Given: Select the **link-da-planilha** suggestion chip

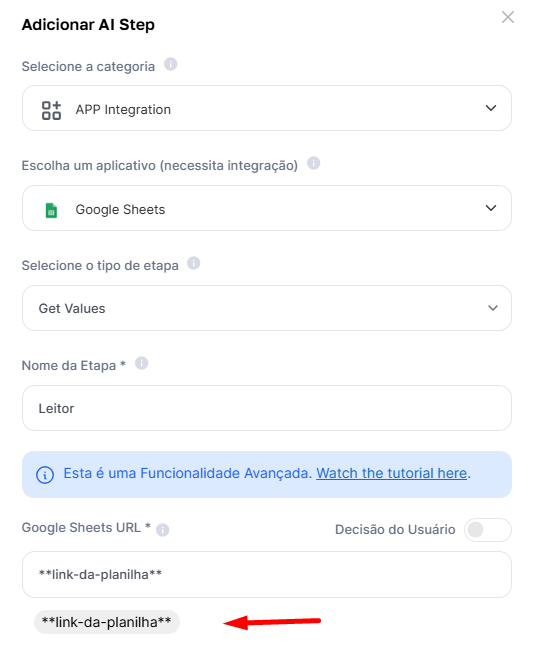Looking at the screenshot, I should (x=107, y=622).
